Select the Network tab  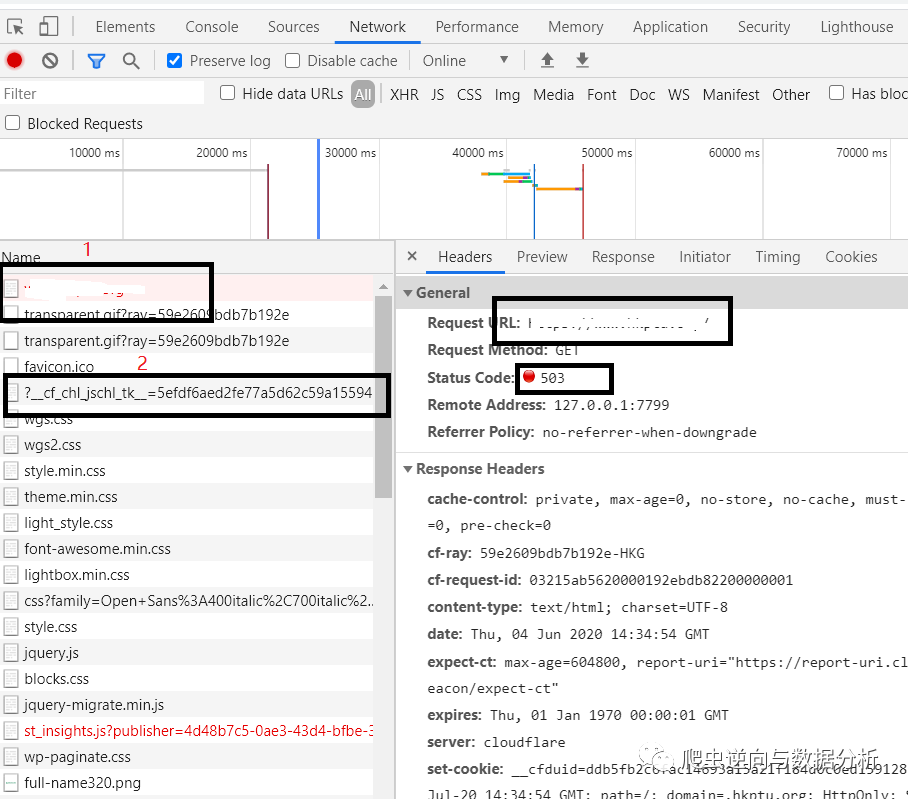(378, 27)
